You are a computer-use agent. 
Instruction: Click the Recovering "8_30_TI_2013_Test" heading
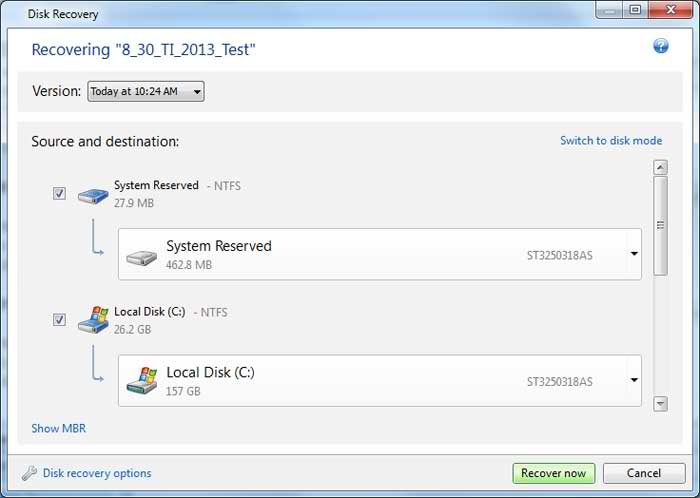pyautogui.click(x=143, y=50)
